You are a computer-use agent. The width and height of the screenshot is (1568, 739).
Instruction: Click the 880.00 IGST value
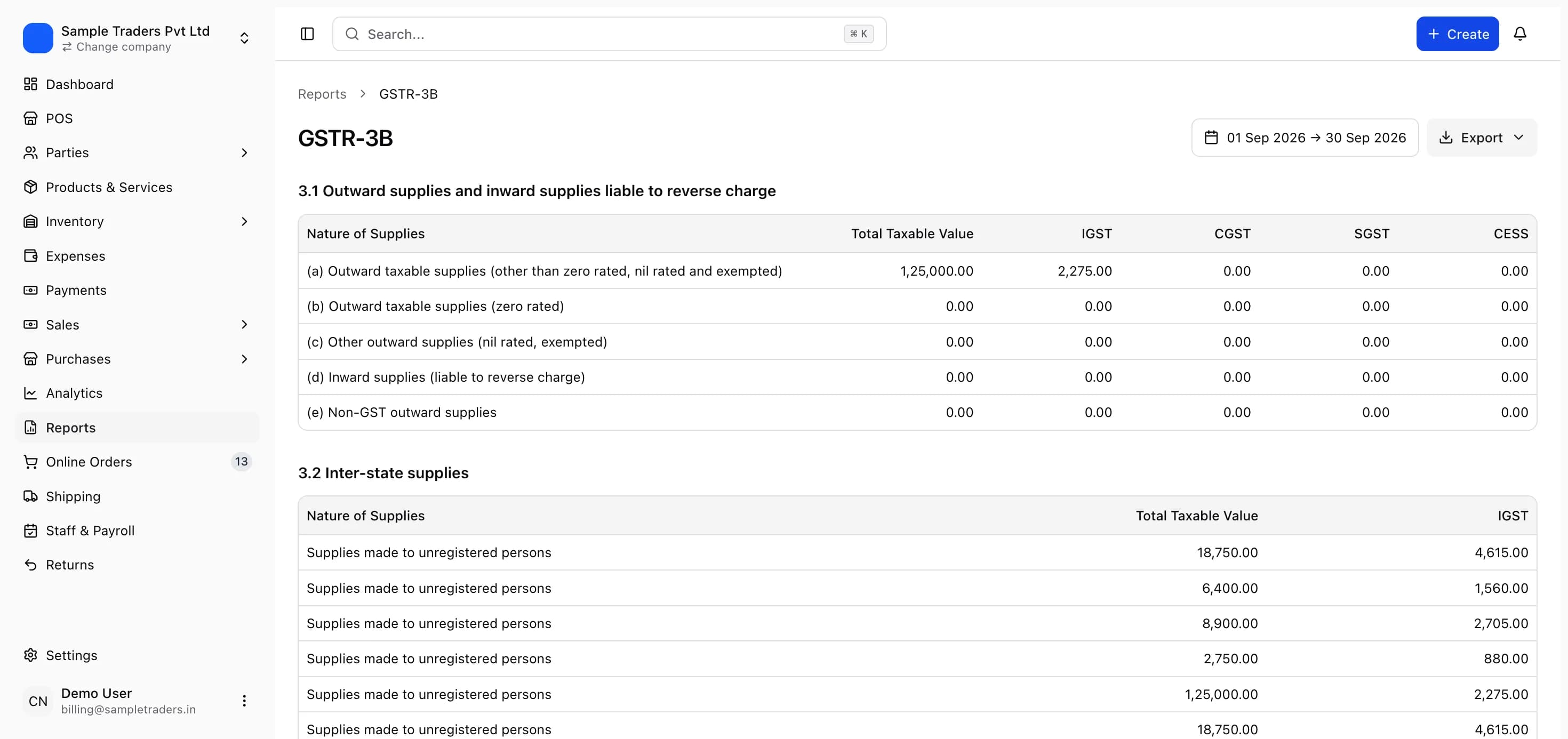point(1506,658)
